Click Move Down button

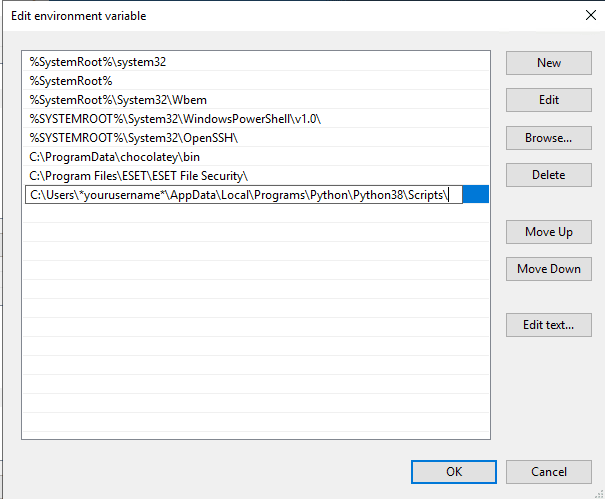(548, 269)
